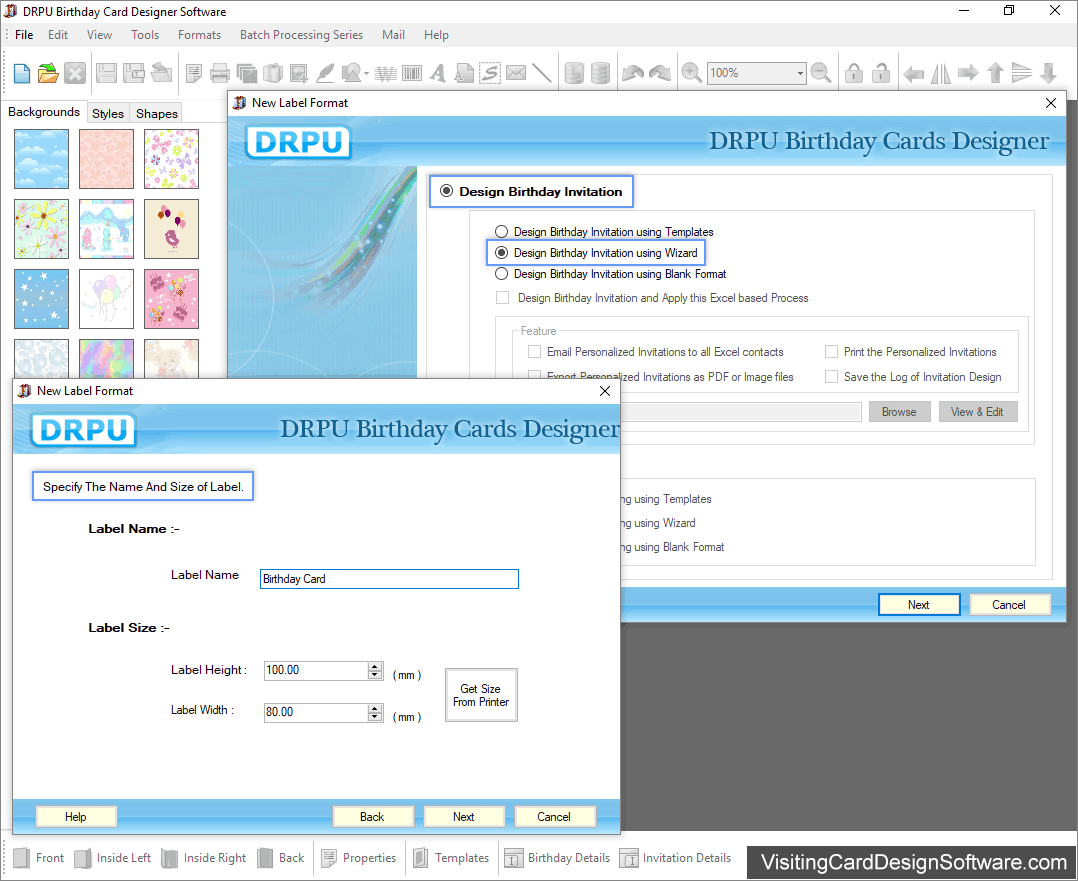Select the feather pen signature tool
1078x881 pixels.
tap(325, 73)
